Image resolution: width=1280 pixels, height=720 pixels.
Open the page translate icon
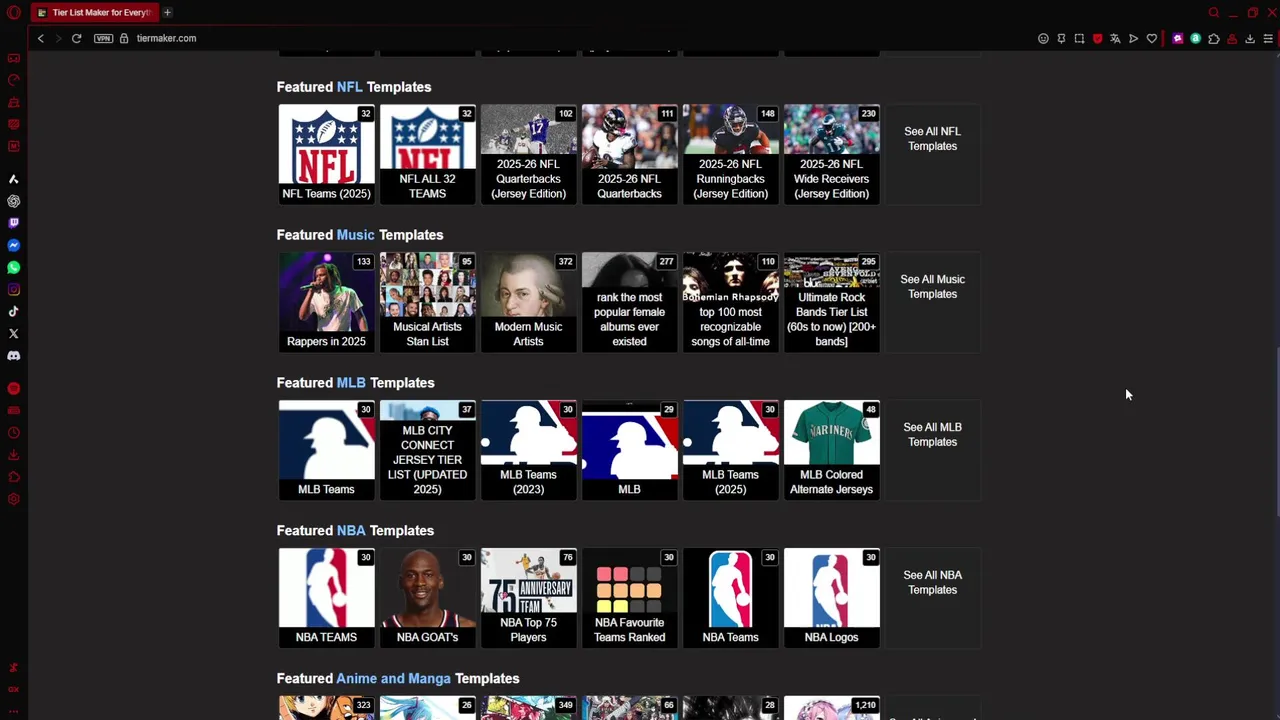click(1115, 39)
